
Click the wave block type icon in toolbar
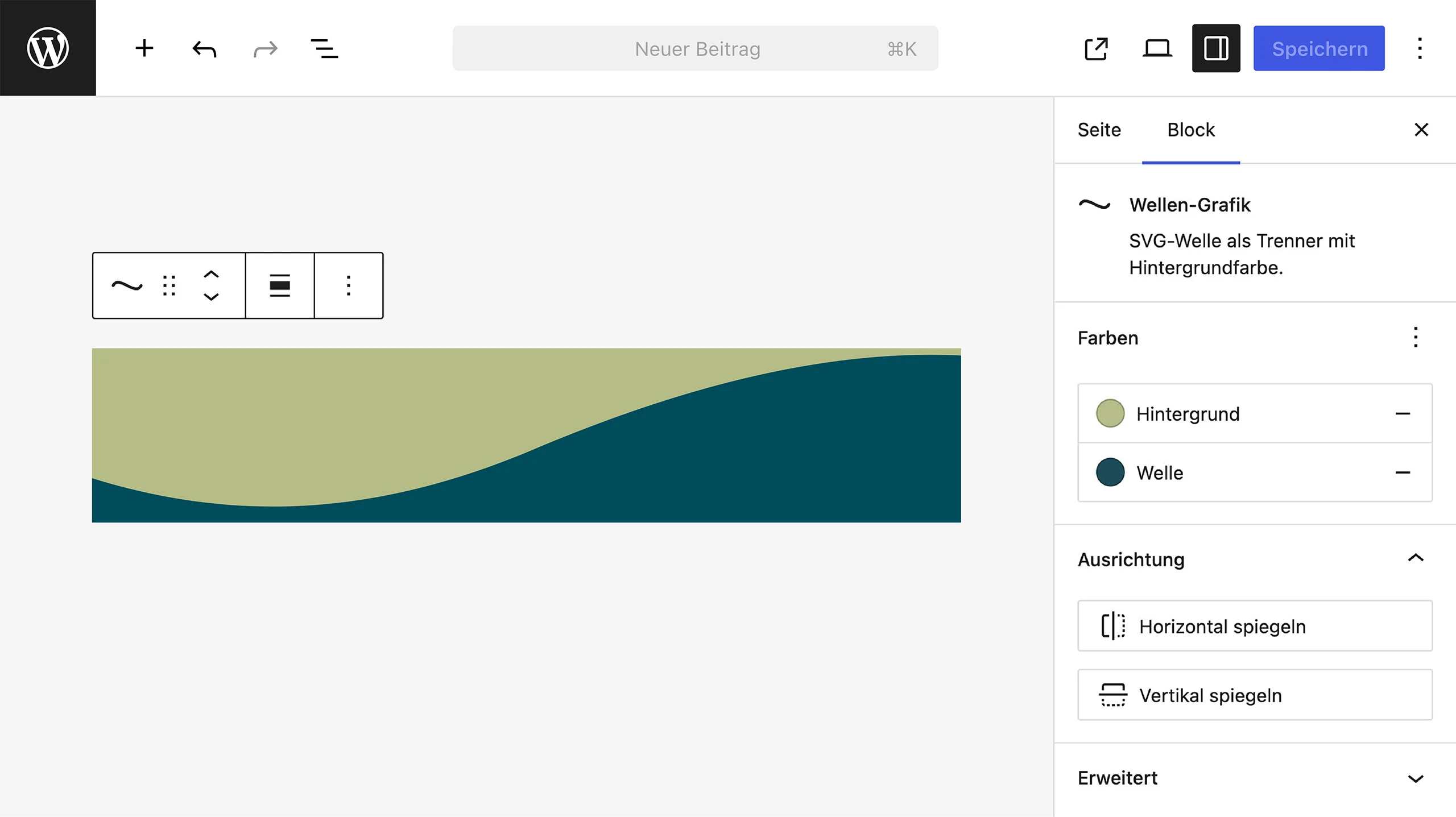[x=127, y=285]
